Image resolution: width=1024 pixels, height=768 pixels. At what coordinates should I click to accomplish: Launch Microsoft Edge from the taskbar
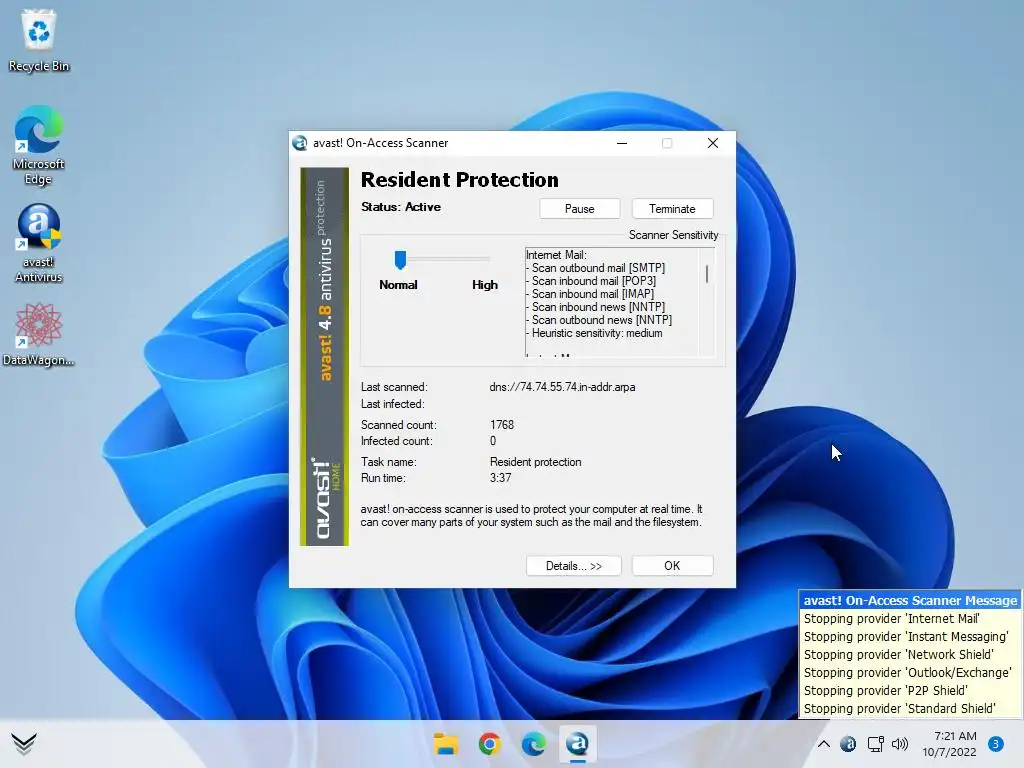[534, 744]
